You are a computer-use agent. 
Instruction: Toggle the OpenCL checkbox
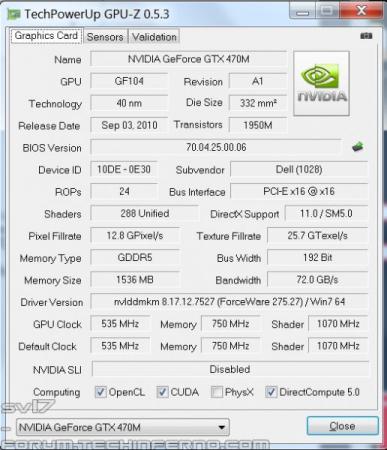click(x=100, y=392)
